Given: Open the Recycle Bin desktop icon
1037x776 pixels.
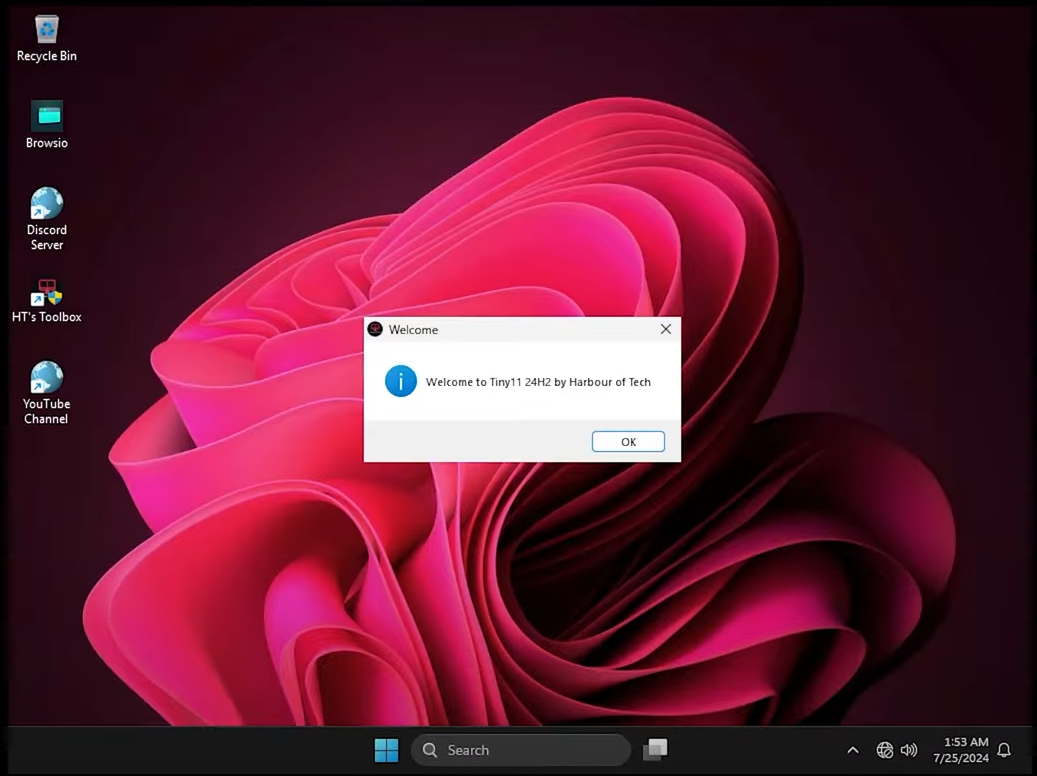Looking at the screenshot, I should click(x=46, y=31).
